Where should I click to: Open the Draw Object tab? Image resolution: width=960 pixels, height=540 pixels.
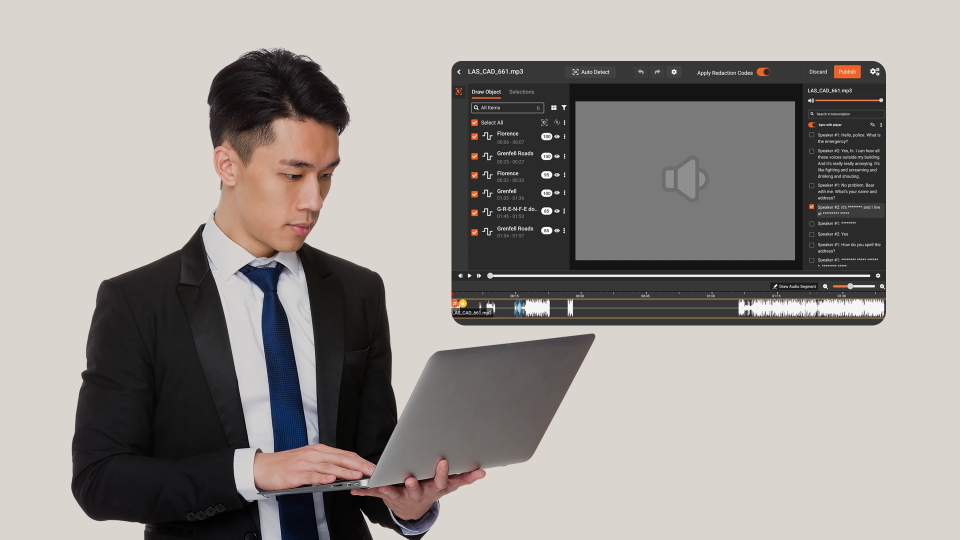pyautogui.click(x=486, y=92)
